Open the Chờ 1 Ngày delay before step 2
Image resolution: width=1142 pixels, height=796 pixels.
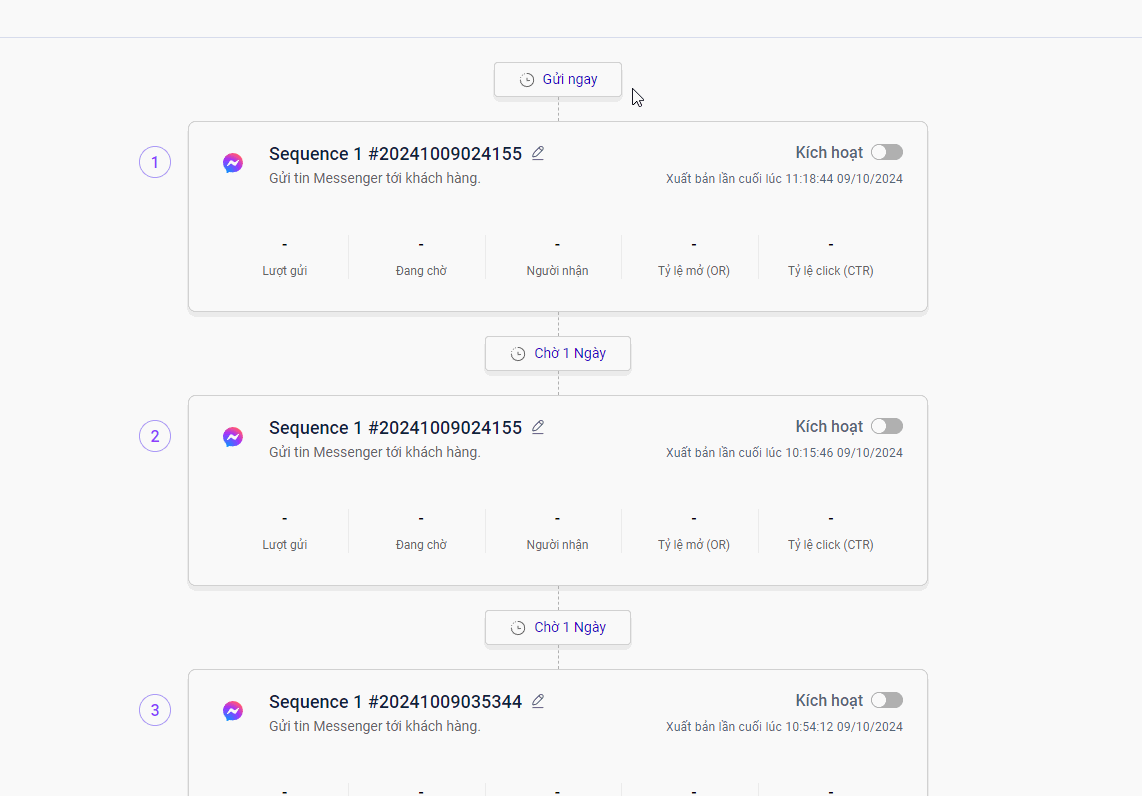[x=558, y=354]
